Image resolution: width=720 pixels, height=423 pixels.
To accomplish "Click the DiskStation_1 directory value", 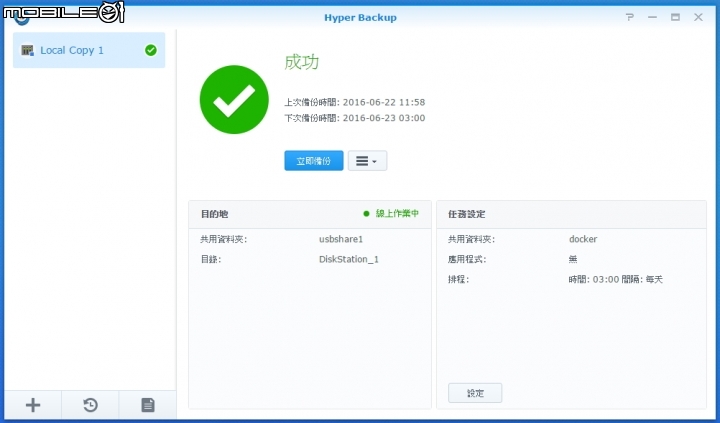I will (x=349, y=259).
